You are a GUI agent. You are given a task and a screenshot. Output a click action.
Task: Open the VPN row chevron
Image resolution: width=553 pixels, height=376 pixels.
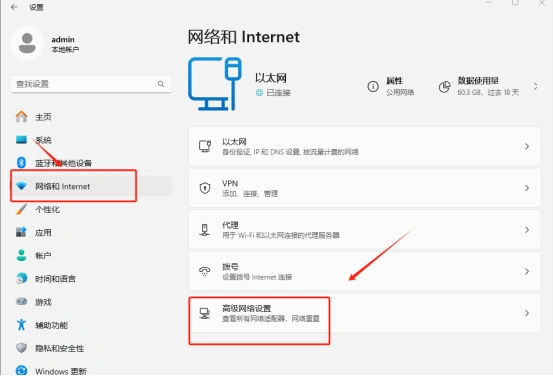coord(527,188)
